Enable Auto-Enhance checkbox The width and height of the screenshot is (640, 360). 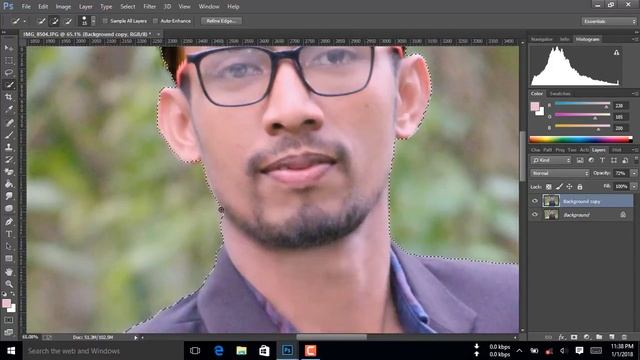click(x=155, y=21)
